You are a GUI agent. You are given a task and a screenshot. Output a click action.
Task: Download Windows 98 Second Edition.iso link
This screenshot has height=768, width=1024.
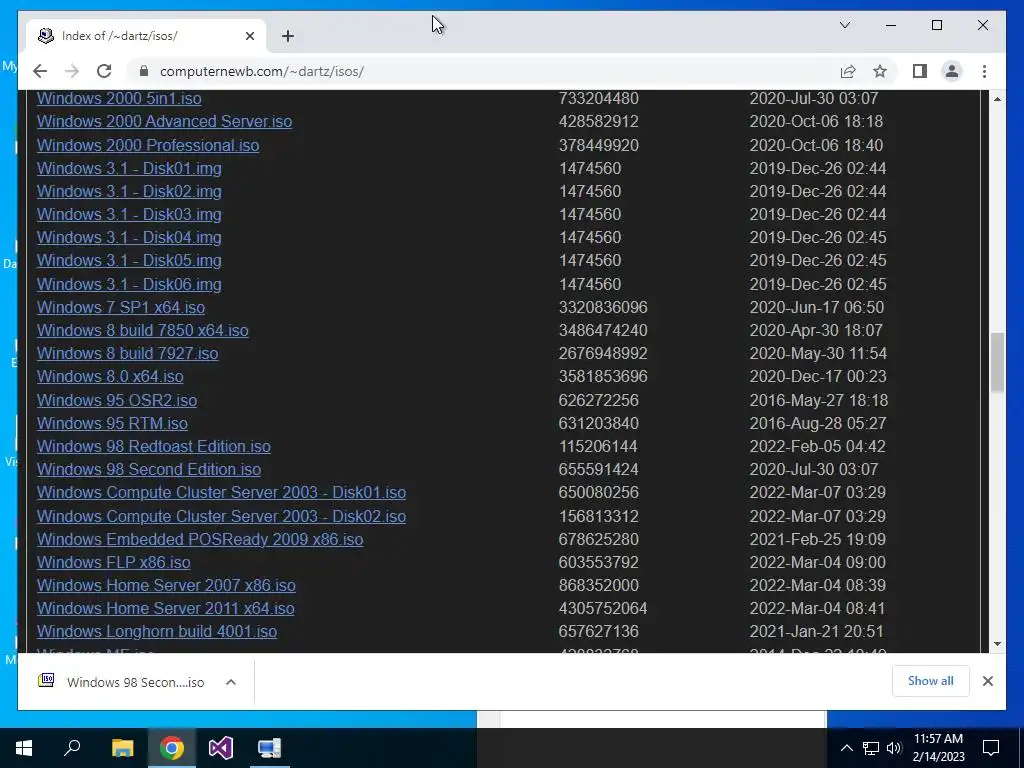(x=149, y=470)
